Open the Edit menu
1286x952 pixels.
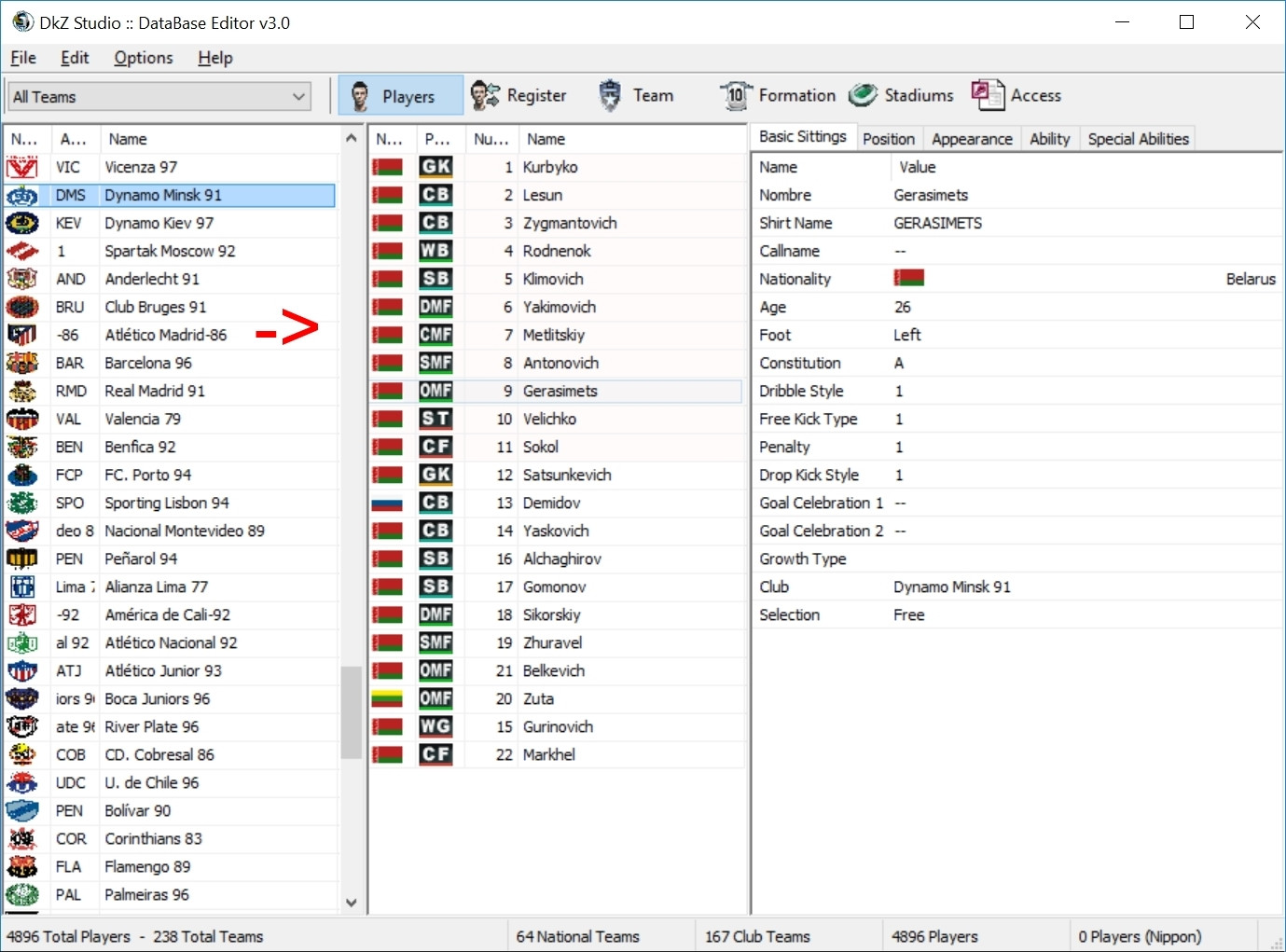75,58
